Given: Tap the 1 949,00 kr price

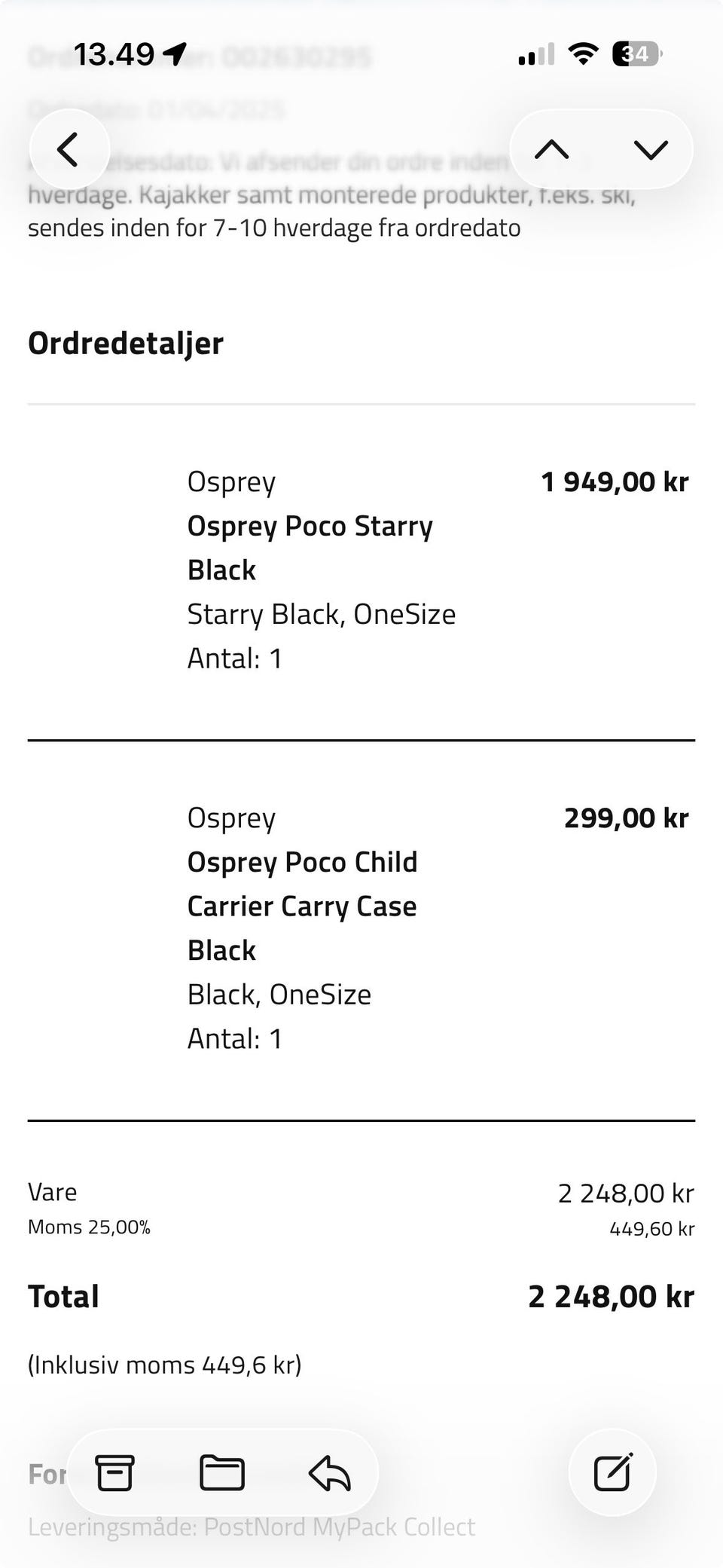Looking at the screenshot, I should pos(615,482).
